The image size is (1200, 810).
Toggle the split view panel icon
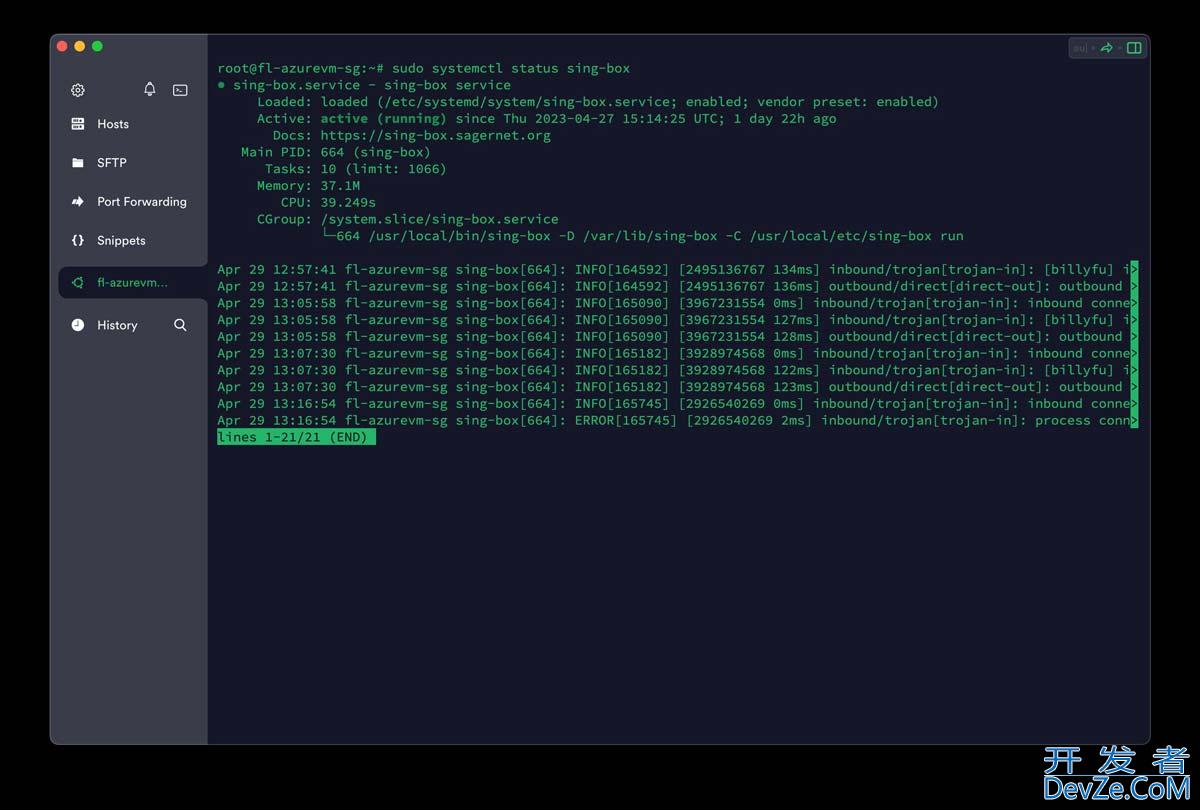(x=1134, y=48)
